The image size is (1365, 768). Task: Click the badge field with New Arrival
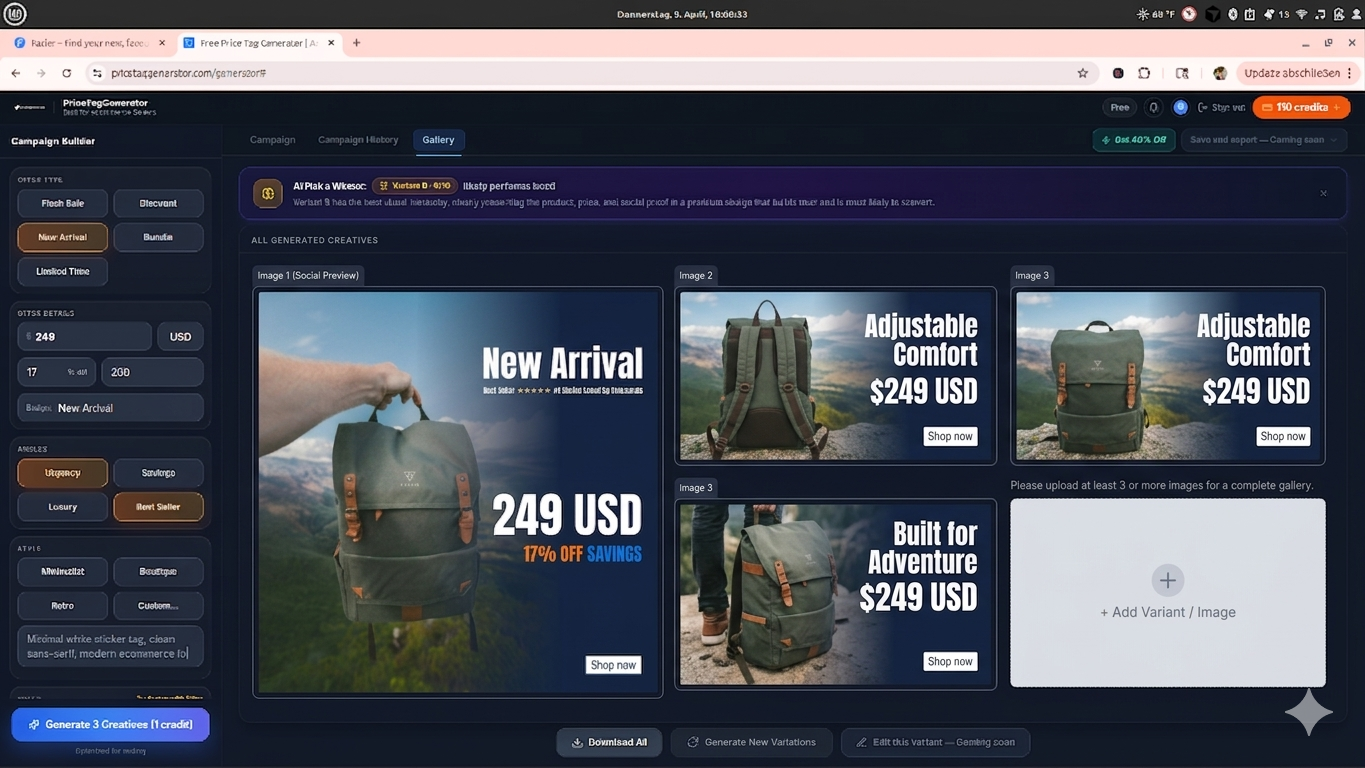(110, 408)
